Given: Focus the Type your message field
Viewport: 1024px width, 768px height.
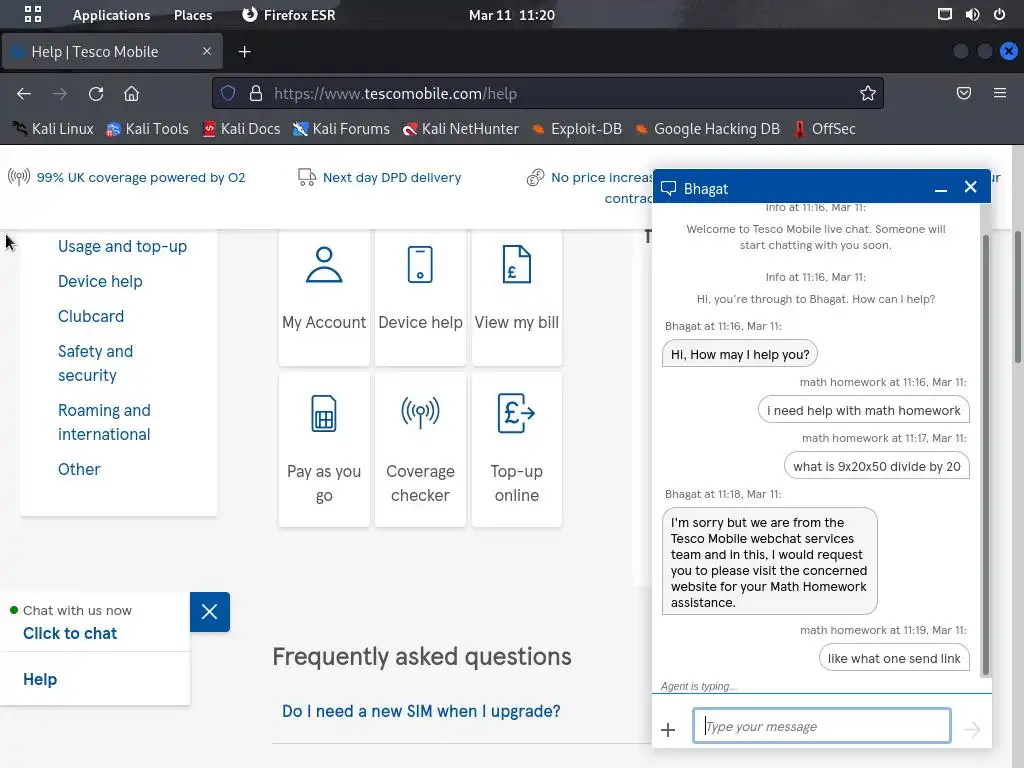Looking at the screenshot, I should [x=822, y=726].
